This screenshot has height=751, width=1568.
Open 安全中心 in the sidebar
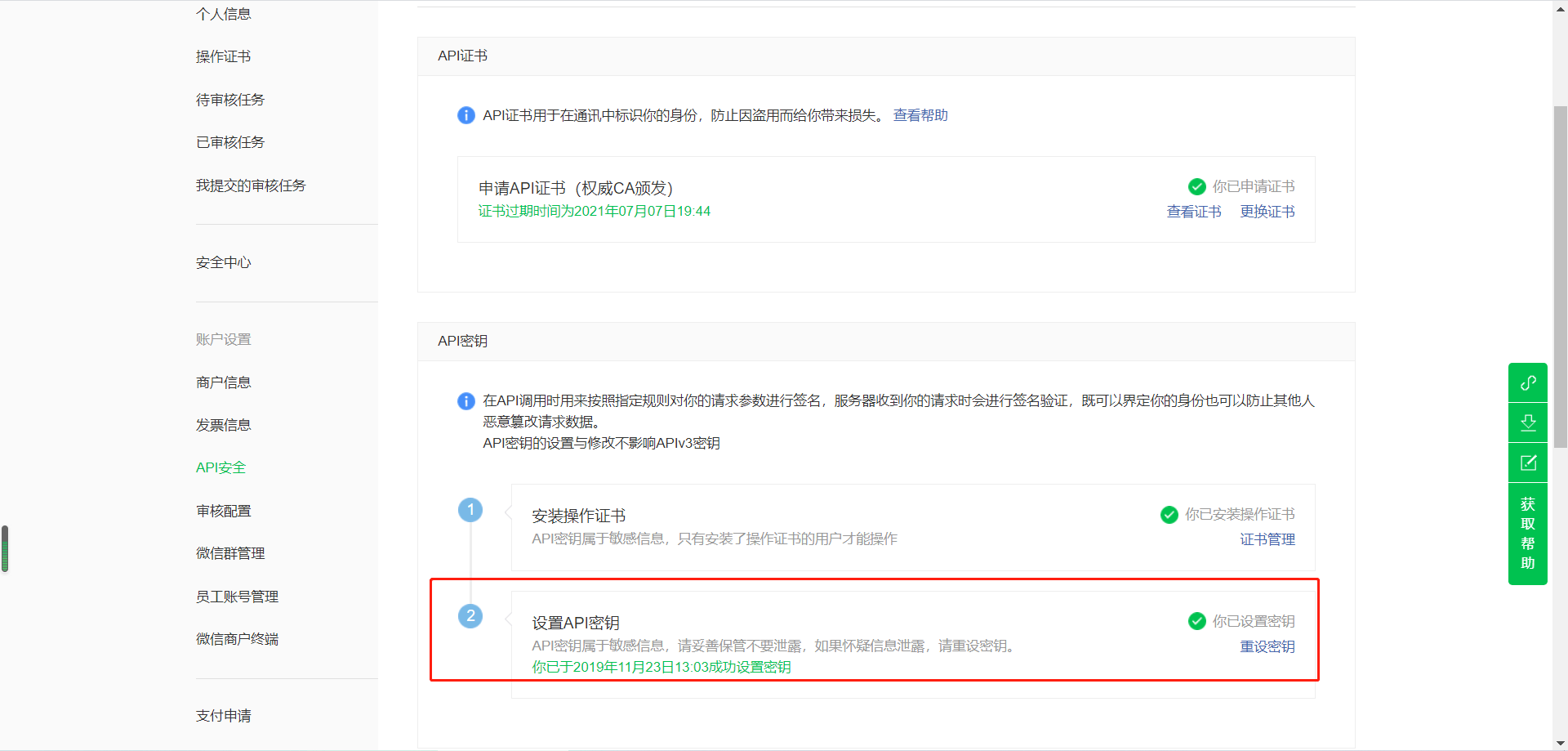pyautogui.click(x=224, y=262)
